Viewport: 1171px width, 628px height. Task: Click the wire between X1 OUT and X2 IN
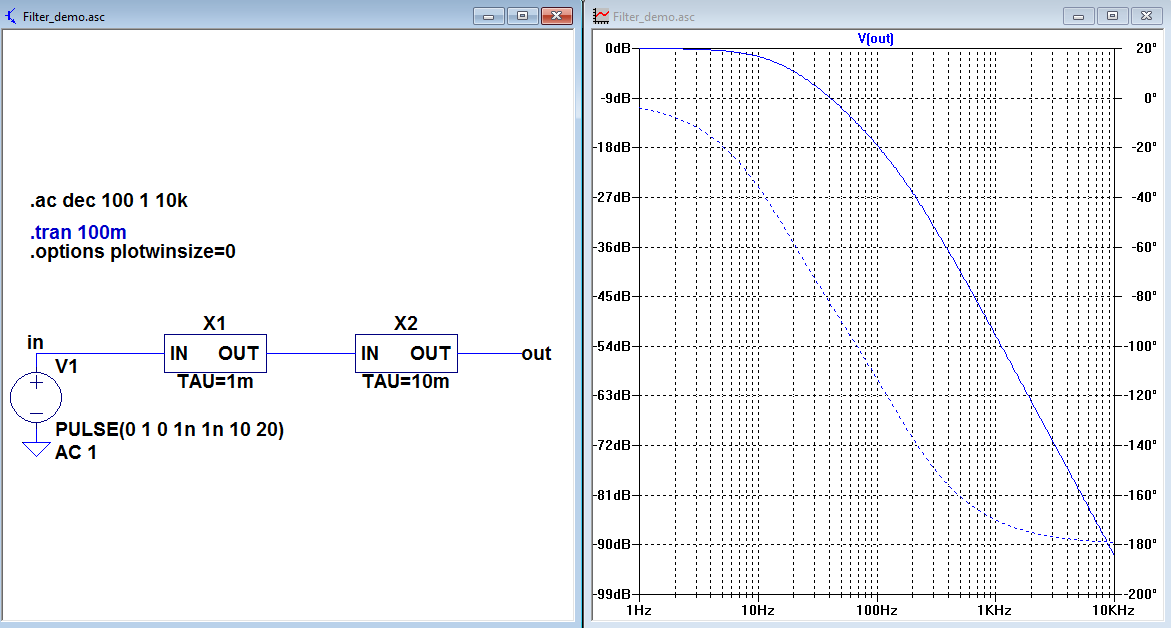pyautogui.click(x=311, y=353)
